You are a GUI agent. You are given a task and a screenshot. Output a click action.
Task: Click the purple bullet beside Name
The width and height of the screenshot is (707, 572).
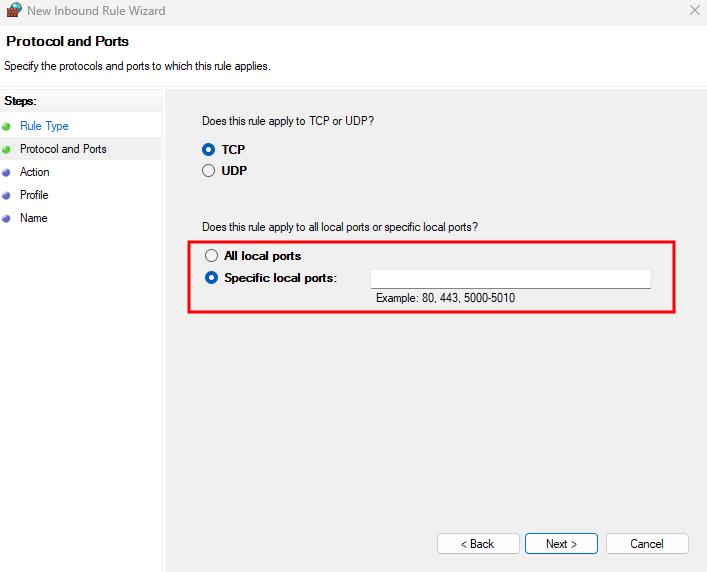click(x=6, y=219)
